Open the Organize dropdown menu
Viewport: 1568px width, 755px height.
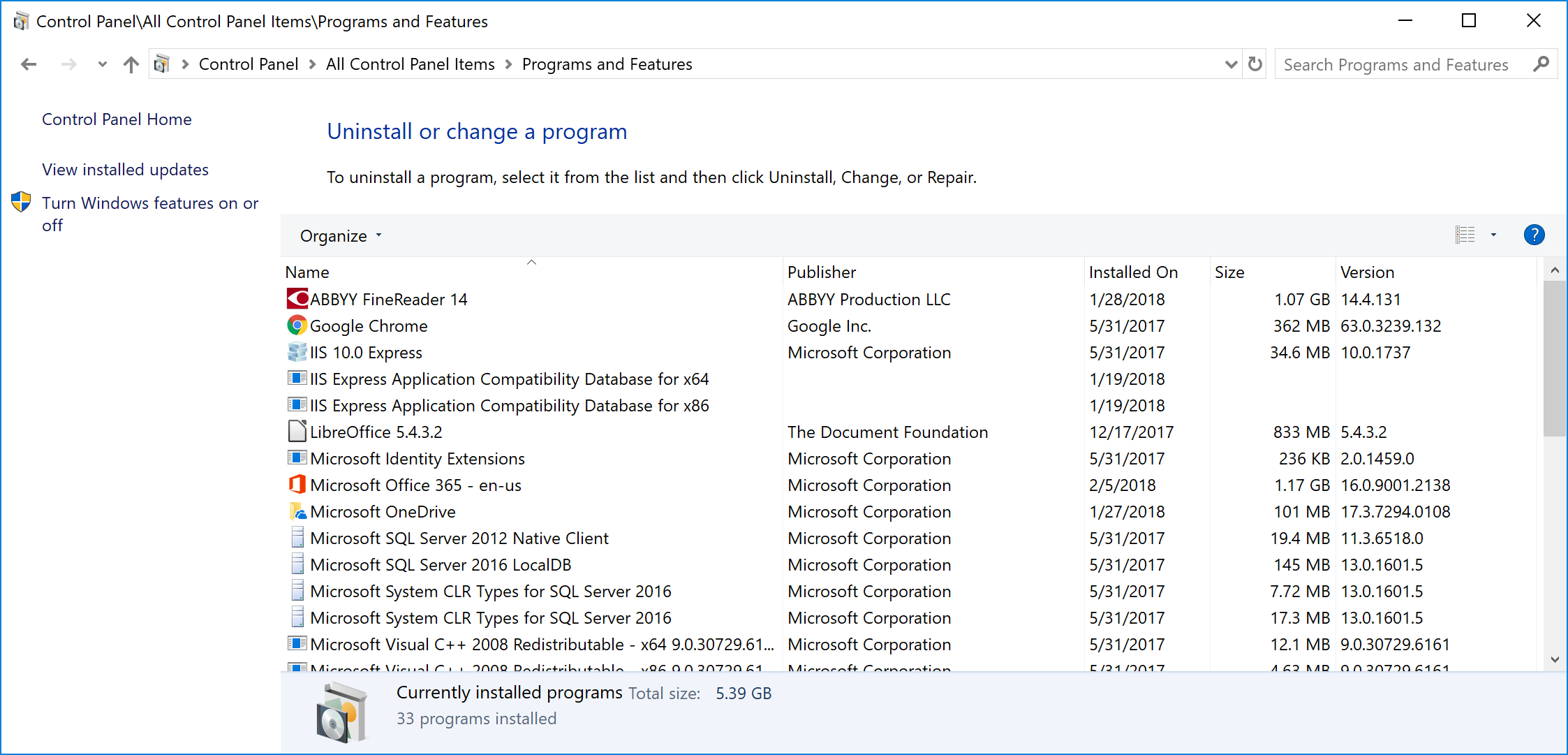click(x=341, y=236)
